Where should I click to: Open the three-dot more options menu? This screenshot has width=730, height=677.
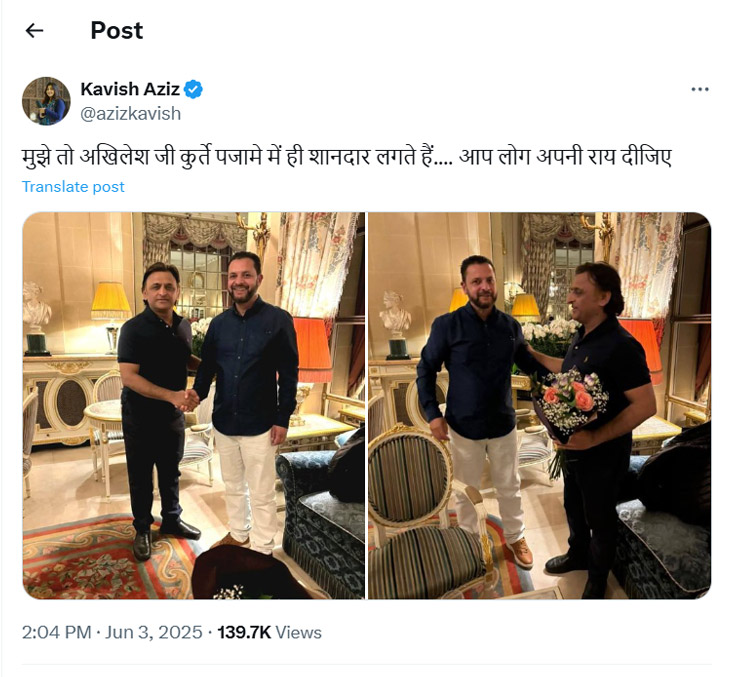click(x=700, y=89)
